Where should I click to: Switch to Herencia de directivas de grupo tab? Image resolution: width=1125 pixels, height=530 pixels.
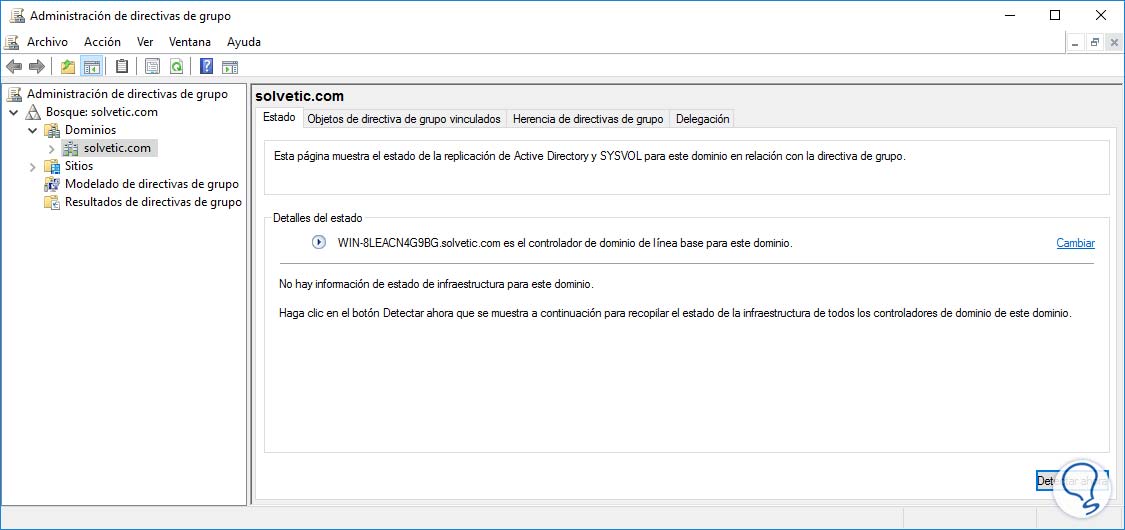pyautogui.click(x=588, y=119)
